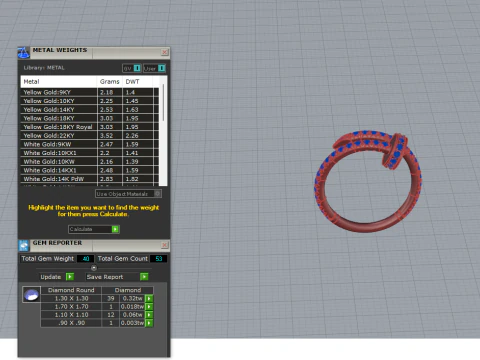Click the round diamond gem thumbnail

pyautogui.click(x=31, y=294)
